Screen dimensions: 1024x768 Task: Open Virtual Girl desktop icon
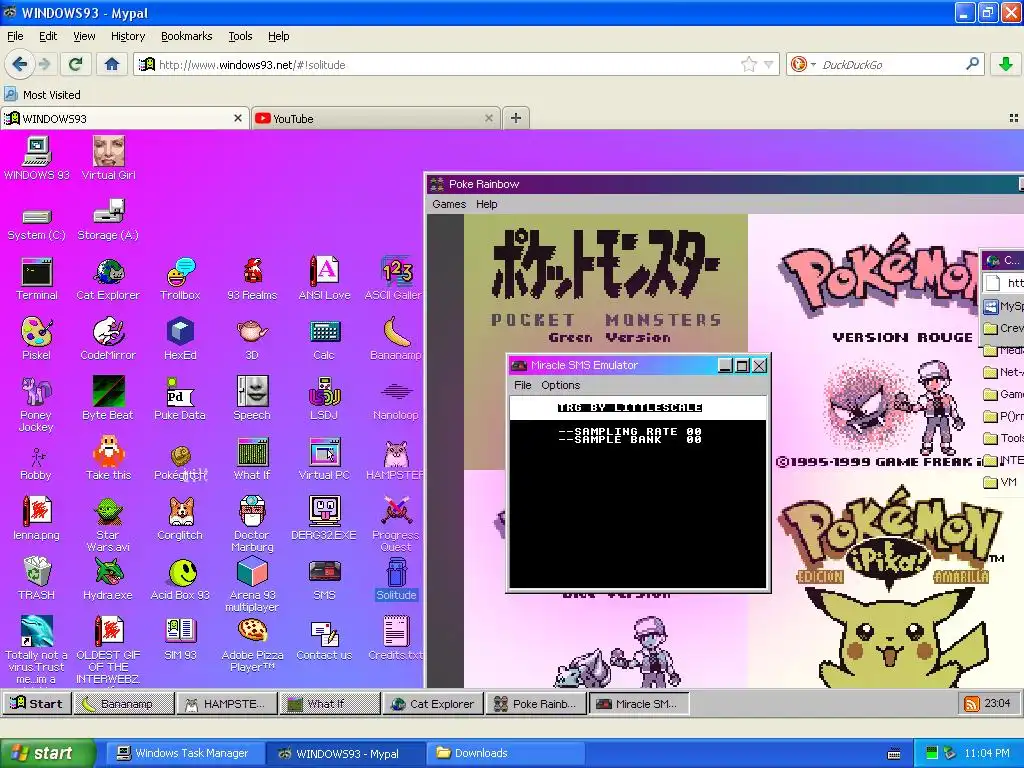click(108, 158)
